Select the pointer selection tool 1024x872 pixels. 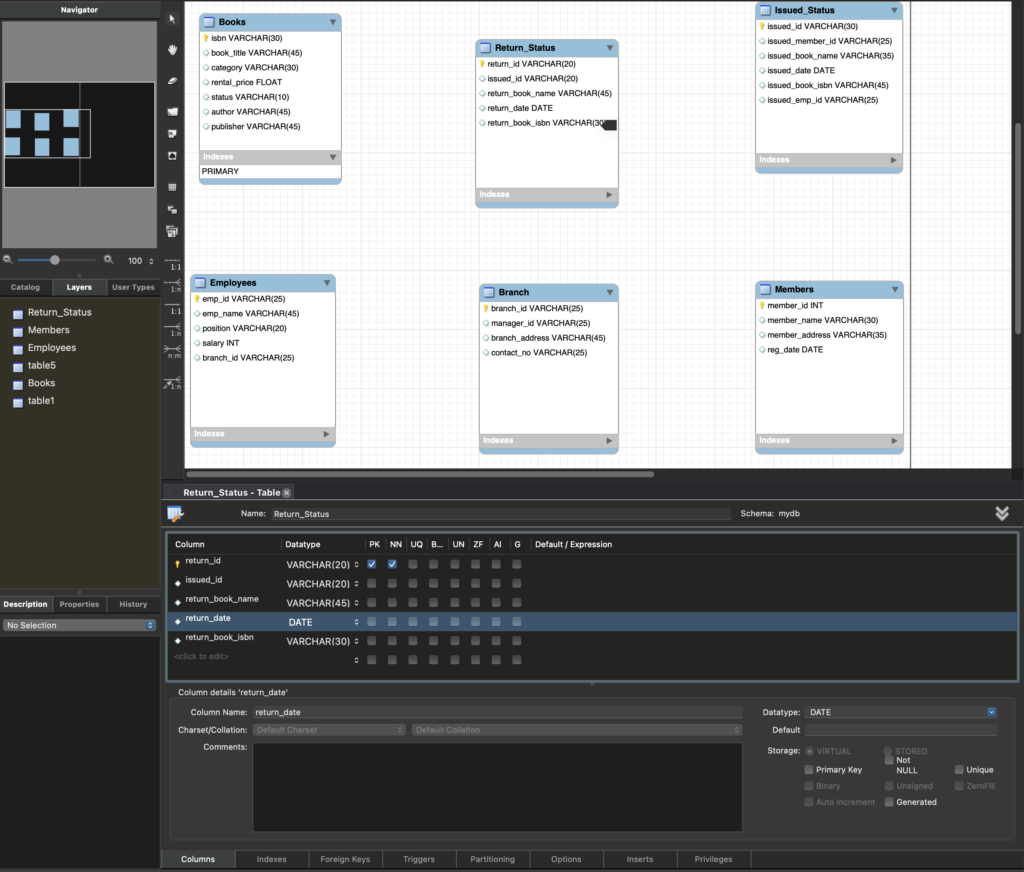pos(172,19)
